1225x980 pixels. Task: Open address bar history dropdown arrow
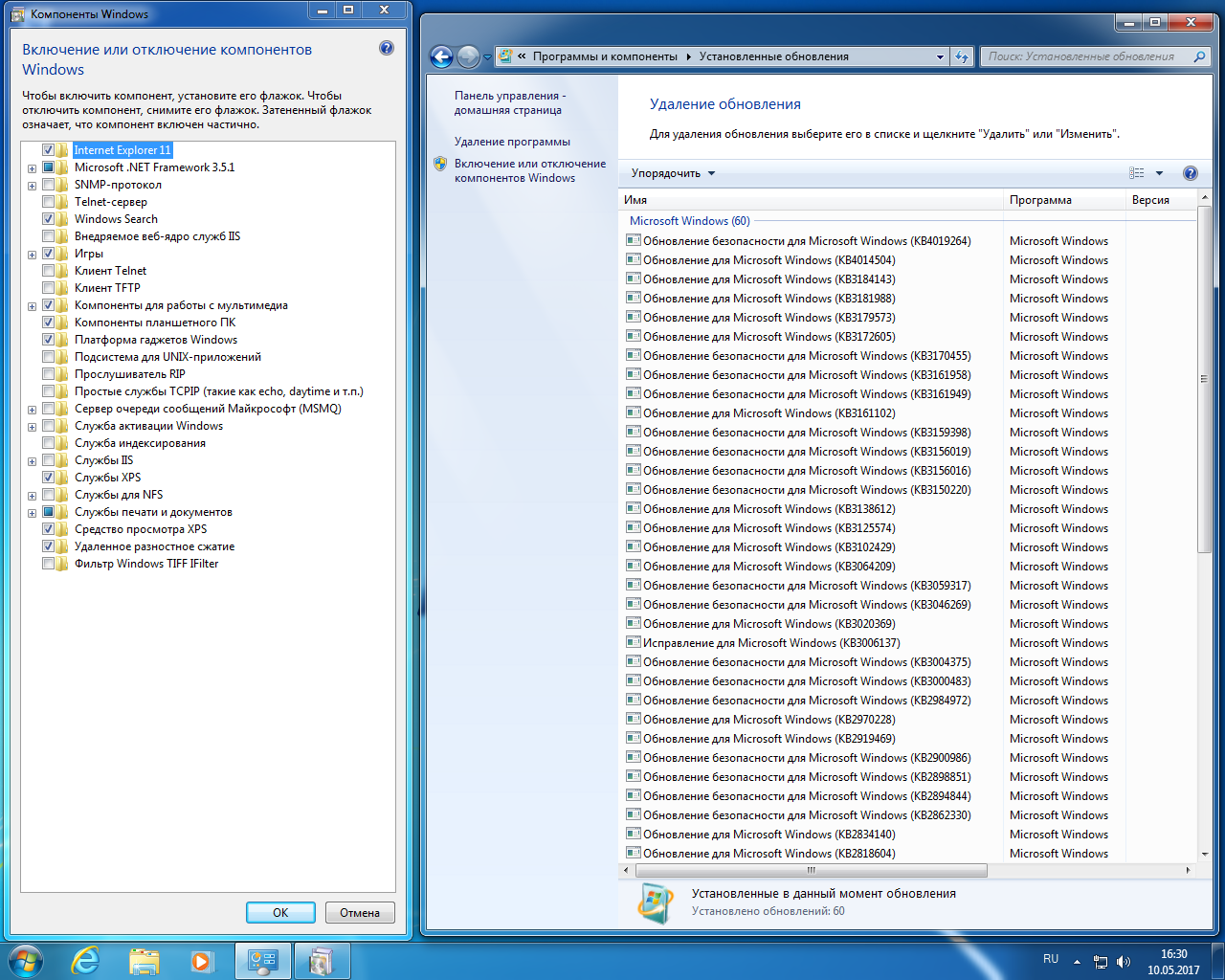click(940, 56)
